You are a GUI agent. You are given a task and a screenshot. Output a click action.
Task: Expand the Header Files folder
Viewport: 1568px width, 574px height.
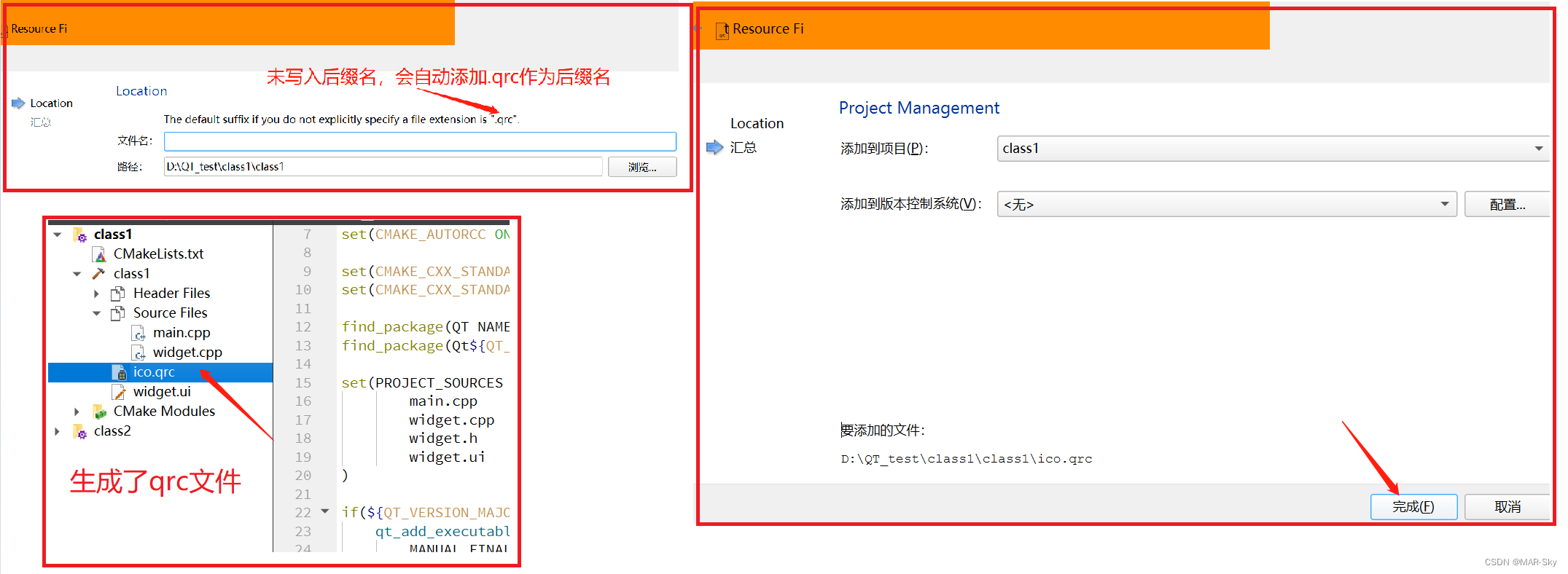96,294
